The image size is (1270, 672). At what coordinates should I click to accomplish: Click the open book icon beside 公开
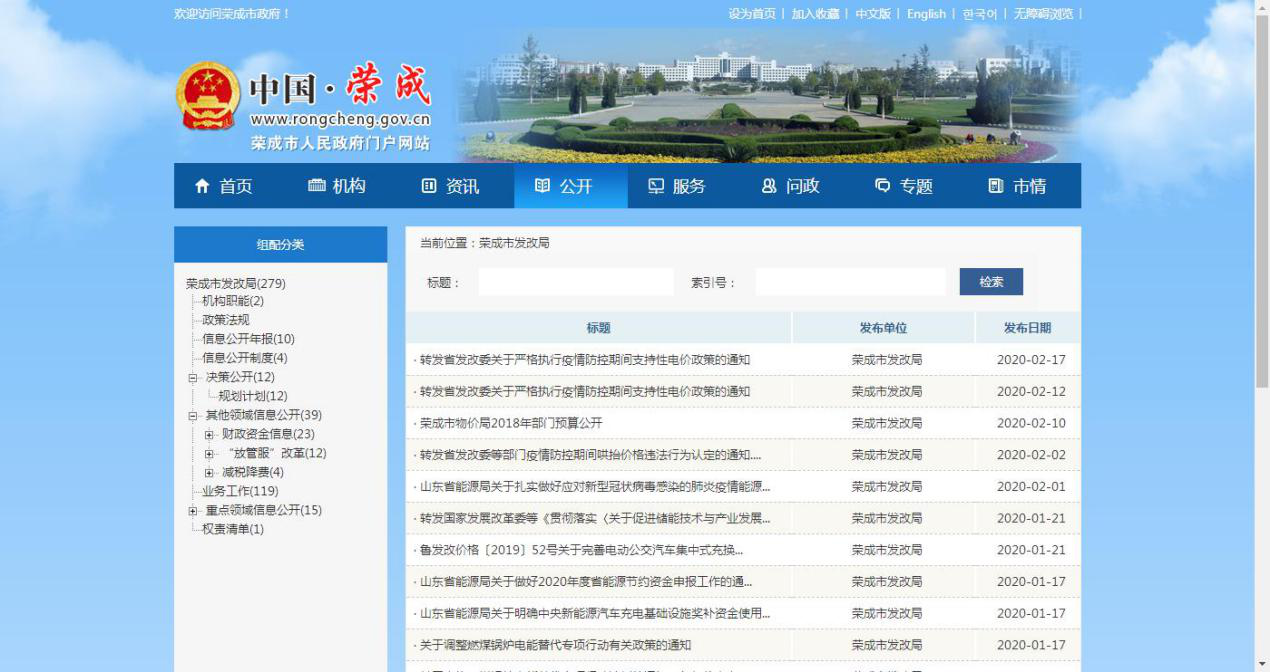543,186
